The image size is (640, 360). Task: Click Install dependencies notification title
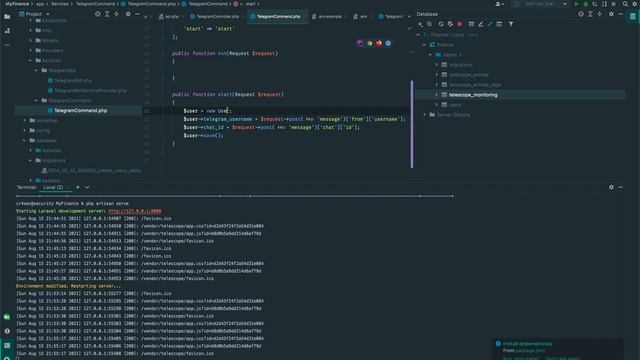tap(527, 344)
